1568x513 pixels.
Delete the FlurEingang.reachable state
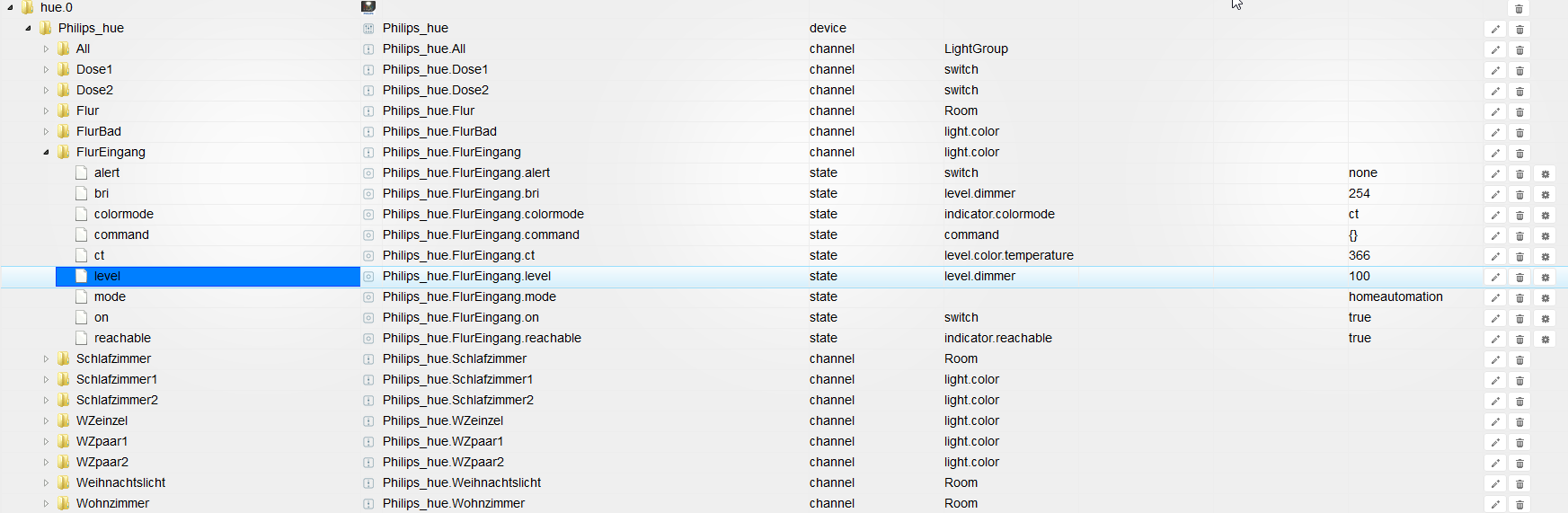pyautogui.click(x=1519, y=340)
